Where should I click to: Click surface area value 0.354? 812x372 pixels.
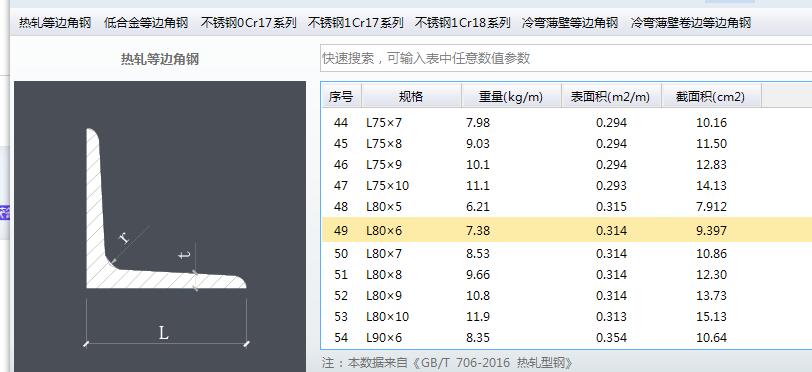tap(611, 338)
